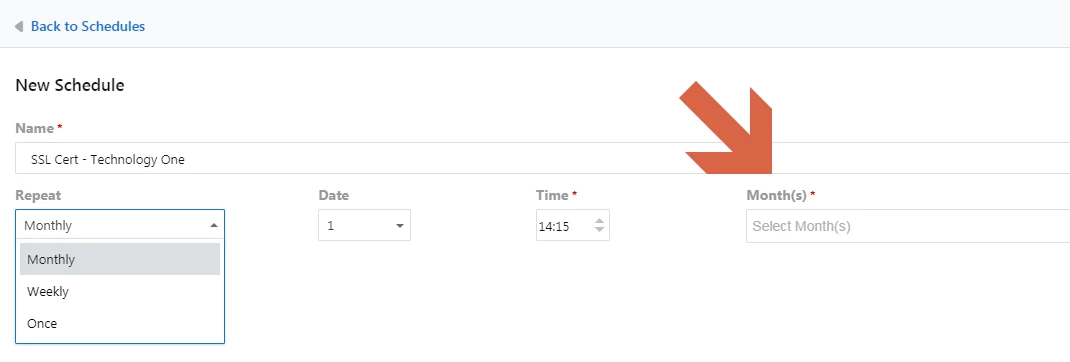Viewport: 1070px width, 362px height.
Task: Choose Weekly from the Repeat list
Action: click(x=120, y=292)
